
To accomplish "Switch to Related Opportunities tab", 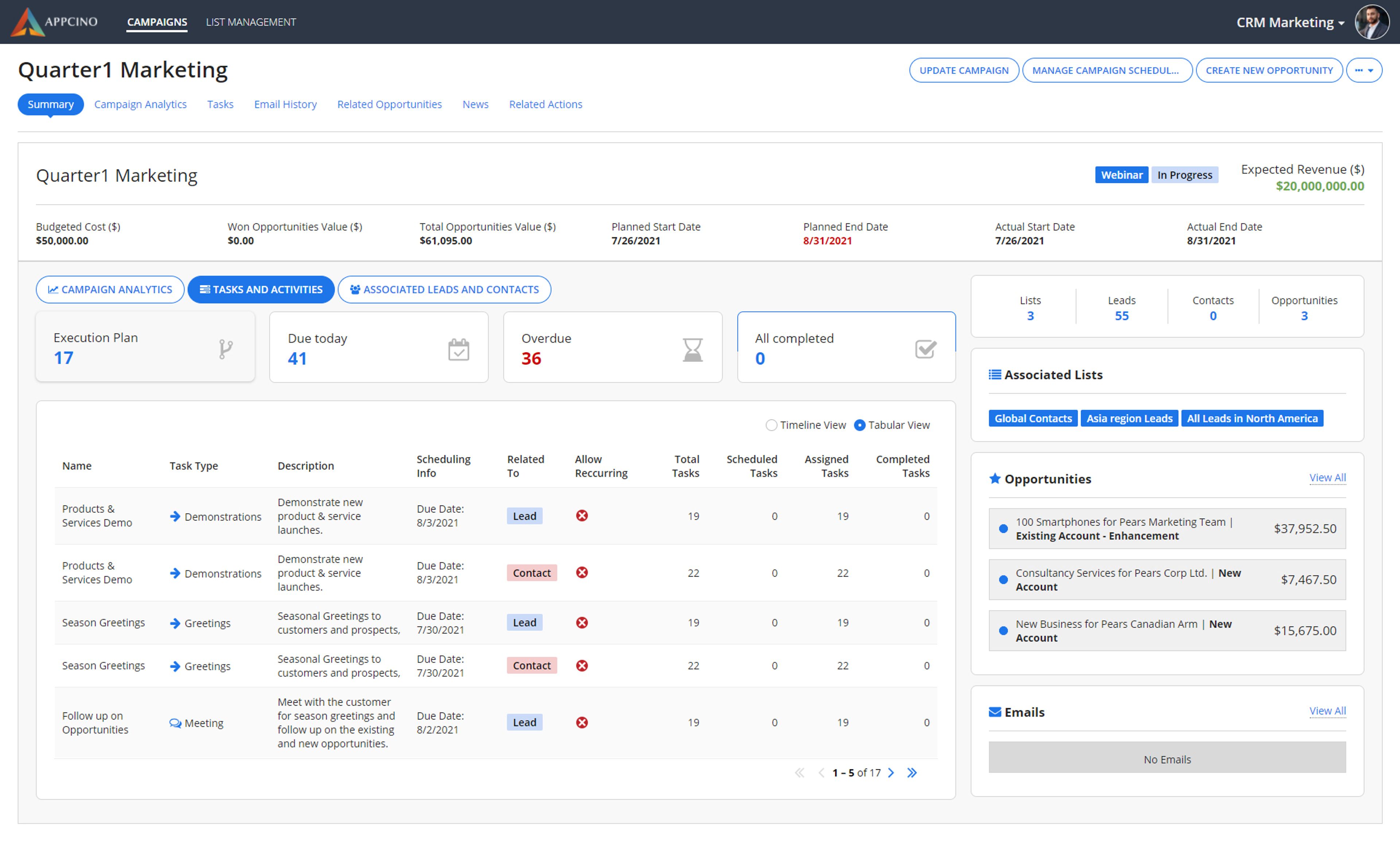I will (x=389, y=105).
